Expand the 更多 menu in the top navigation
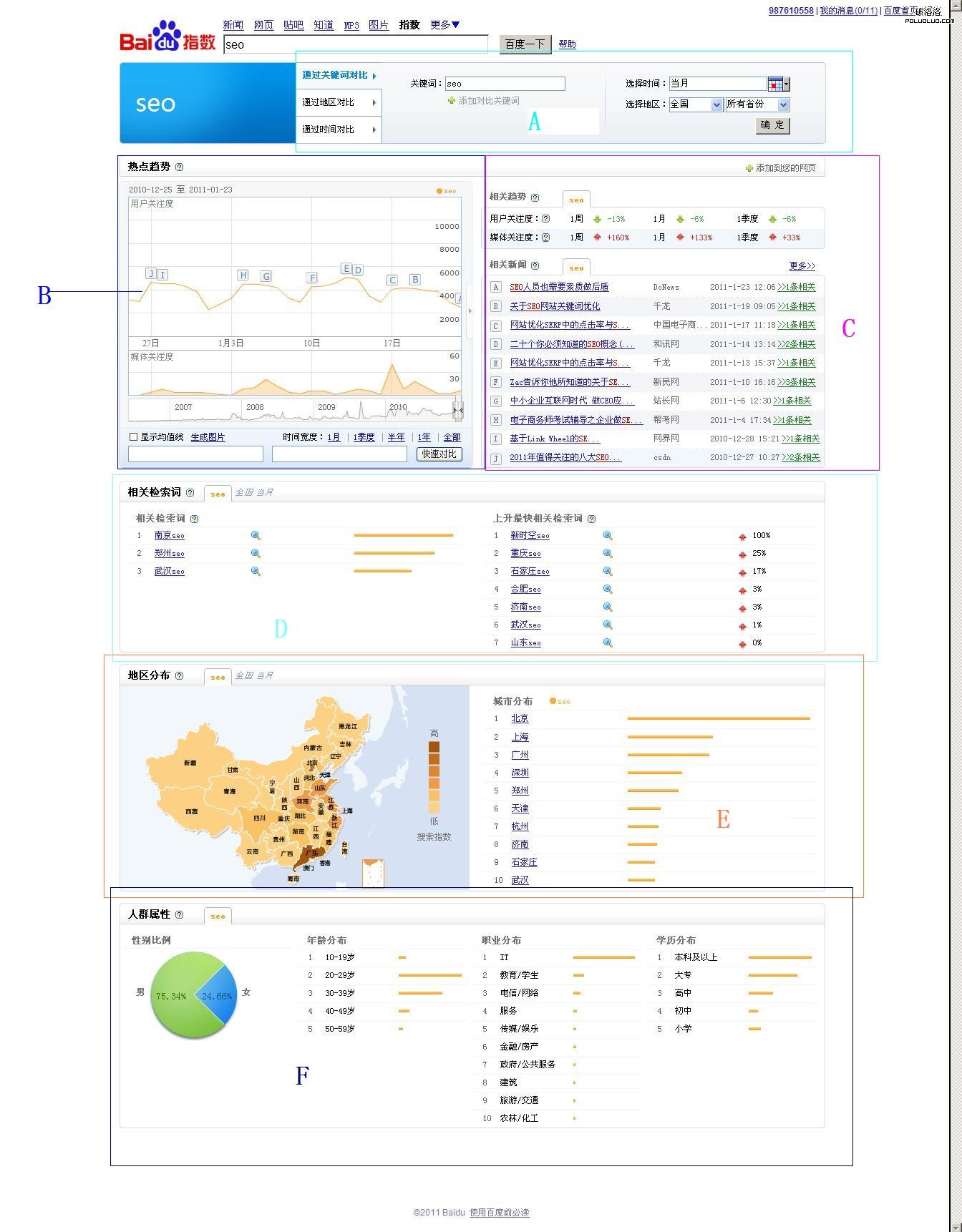The height and width of the screenshot is (1232, 962). tap(444, 25)
